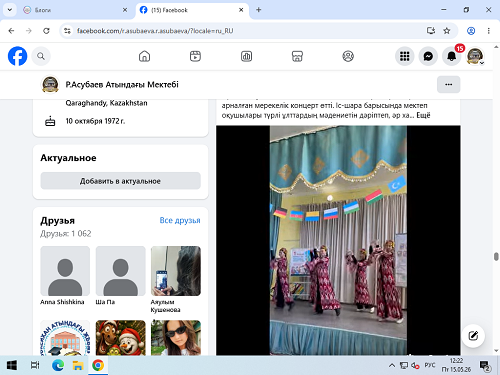Screen dimensions: 500x375
Task: Click the Друзья section heading
Action: [57, 221]
